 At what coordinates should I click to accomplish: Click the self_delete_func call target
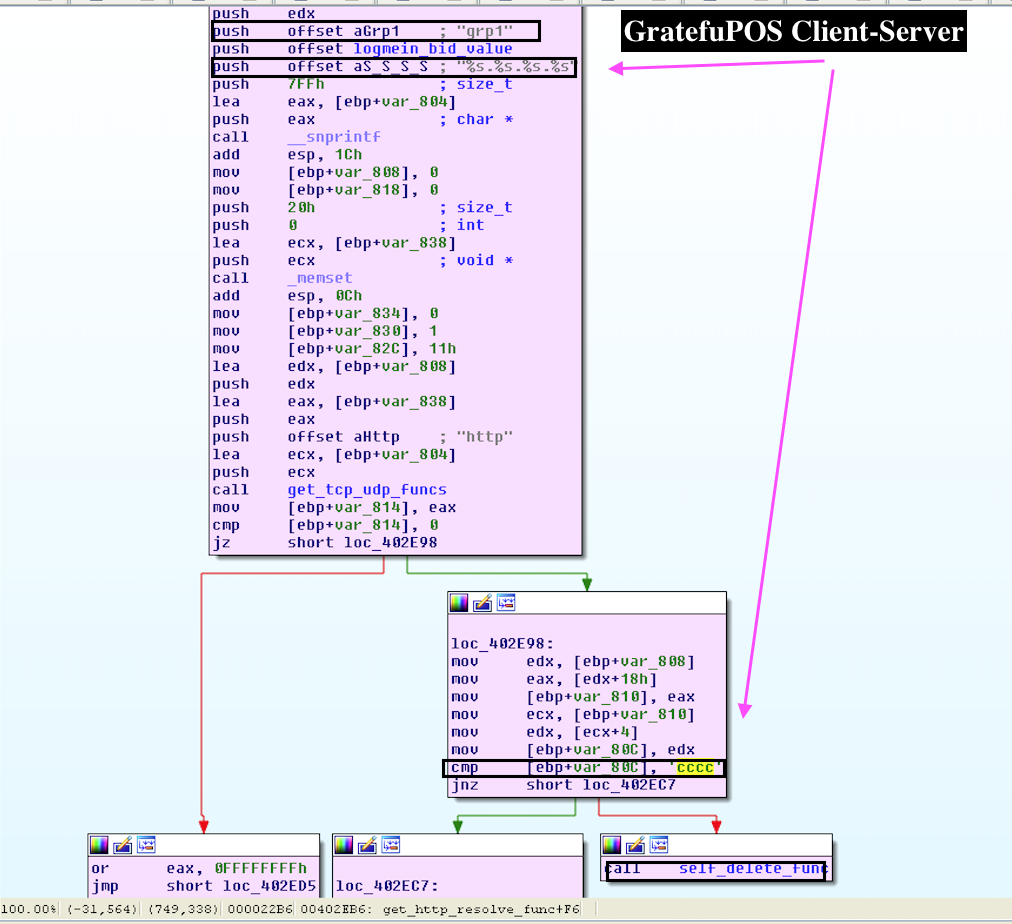(x=752, y=869)
